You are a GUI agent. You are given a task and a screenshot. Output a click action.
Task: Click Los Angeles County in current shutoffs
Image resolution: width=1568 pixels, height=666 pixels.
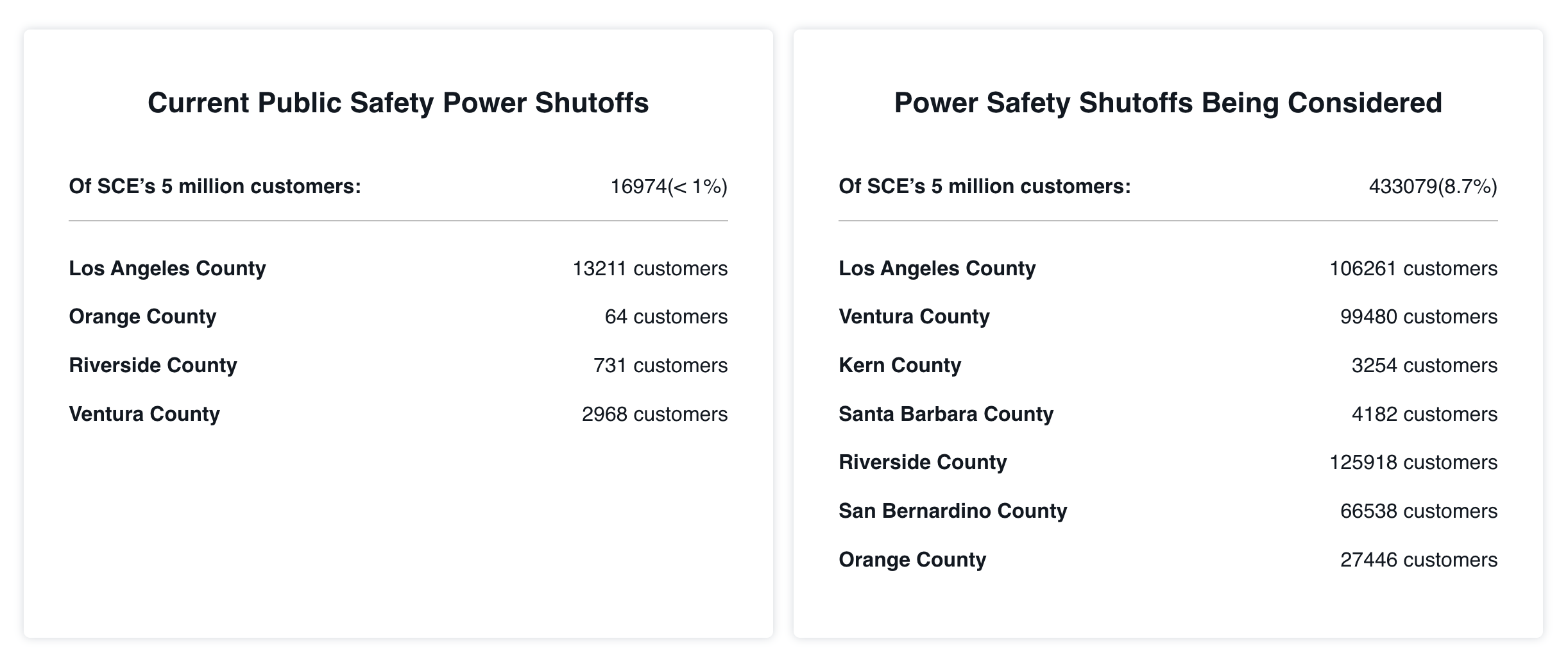(x=167, y=268)
